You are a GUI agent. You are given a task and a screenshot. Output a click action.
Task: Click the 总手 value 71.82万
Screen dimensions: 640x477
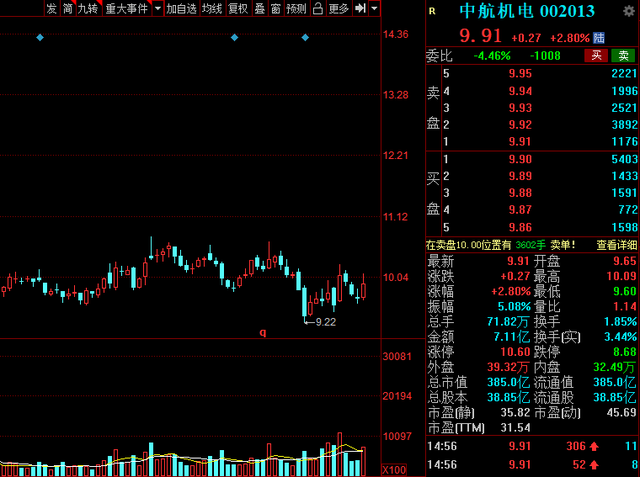(x=508, y=322)
